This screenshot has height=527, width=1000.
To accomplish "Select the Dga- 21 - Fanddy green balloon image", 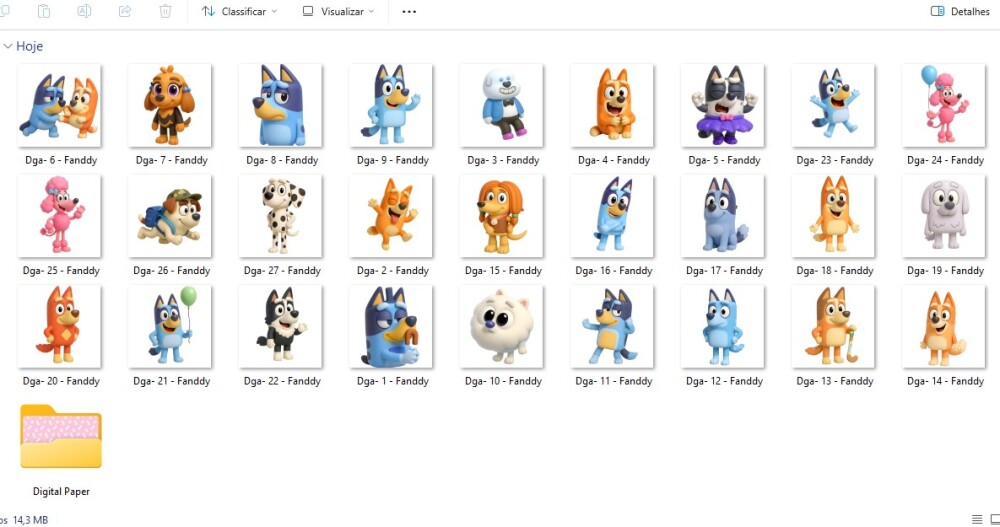I will coord(170,326).
